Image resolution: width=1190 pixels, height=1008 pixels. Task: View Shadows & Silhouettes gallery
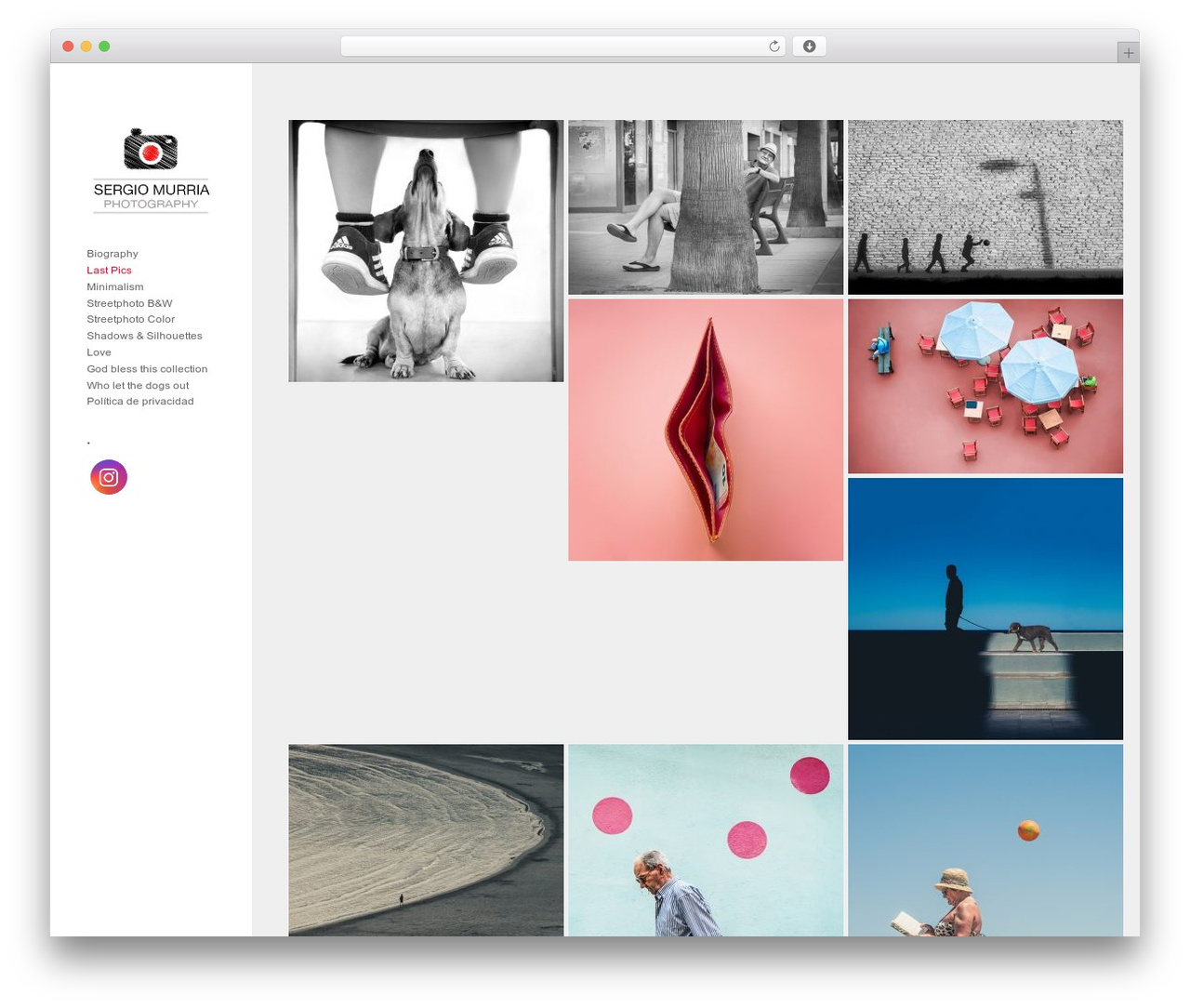pos(144,336)
